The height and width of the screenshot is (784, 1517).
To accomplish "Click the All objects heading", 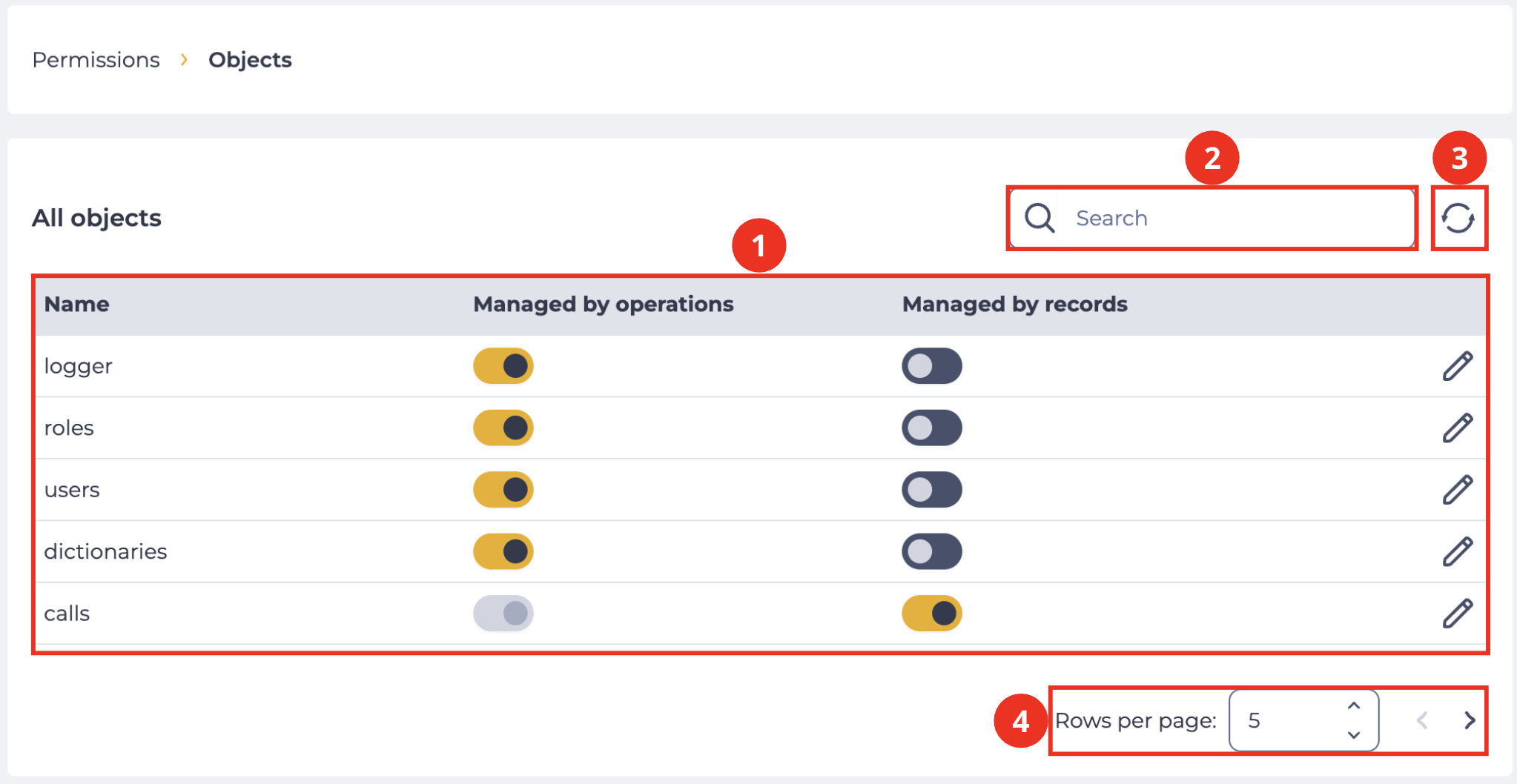I will pyautogui.click(x=96, y=218).
